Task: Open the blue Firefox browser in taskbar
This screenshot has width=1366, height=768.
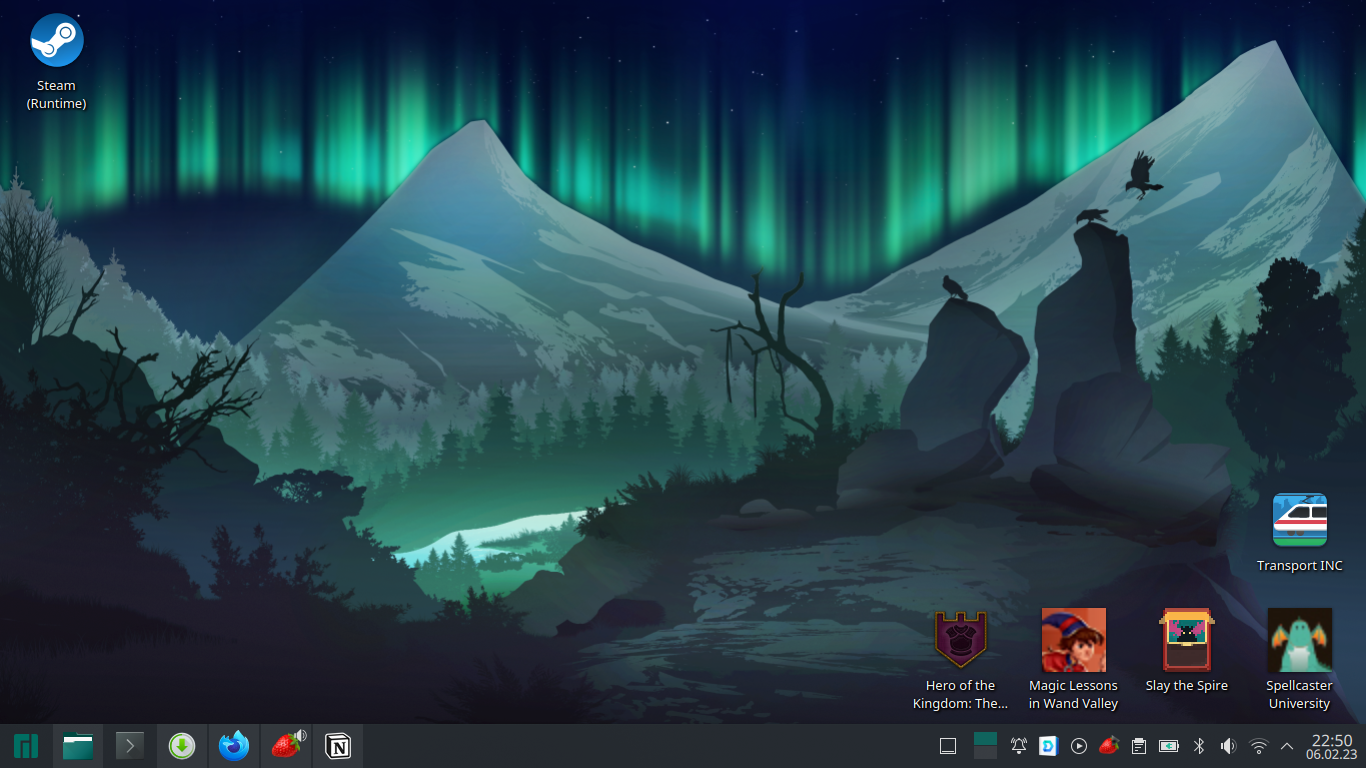Action: [x=233, y=746]
